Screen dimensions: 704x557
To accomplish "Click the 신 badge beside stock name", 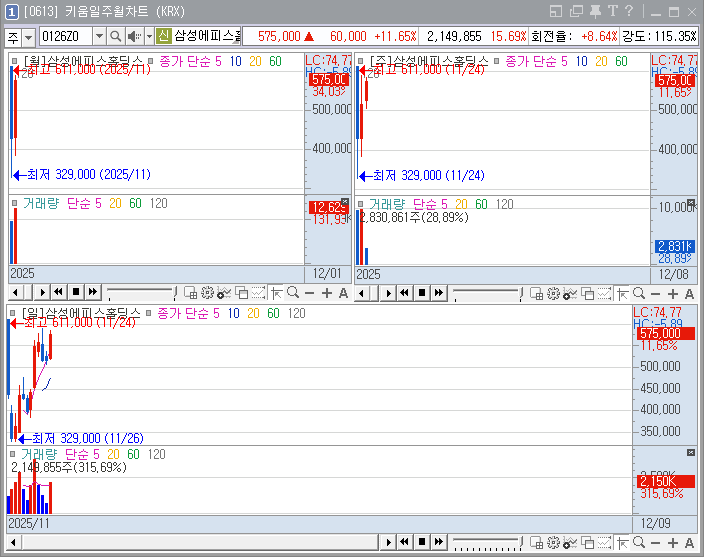I will (x=164, y=35).
